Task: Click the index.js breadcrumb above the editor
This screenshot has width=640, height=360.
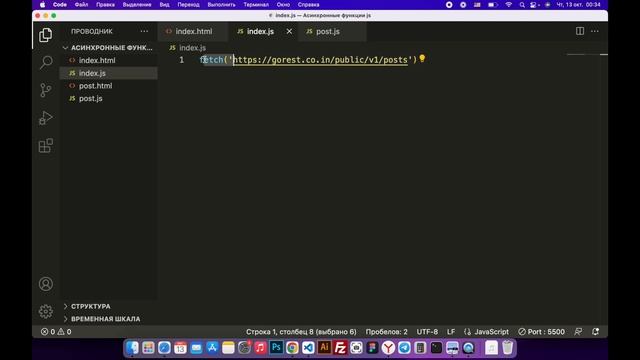Action: [192, 48]
